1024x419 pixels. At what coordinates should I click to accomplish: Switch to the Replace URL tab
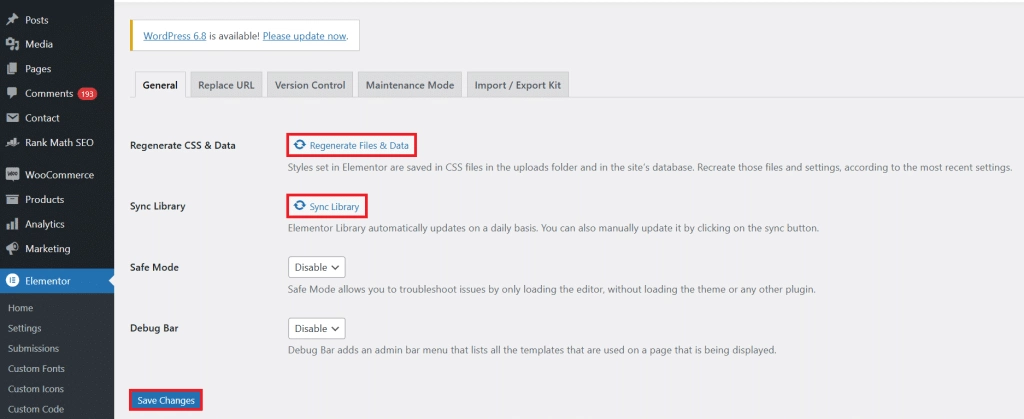click(226, 85)
